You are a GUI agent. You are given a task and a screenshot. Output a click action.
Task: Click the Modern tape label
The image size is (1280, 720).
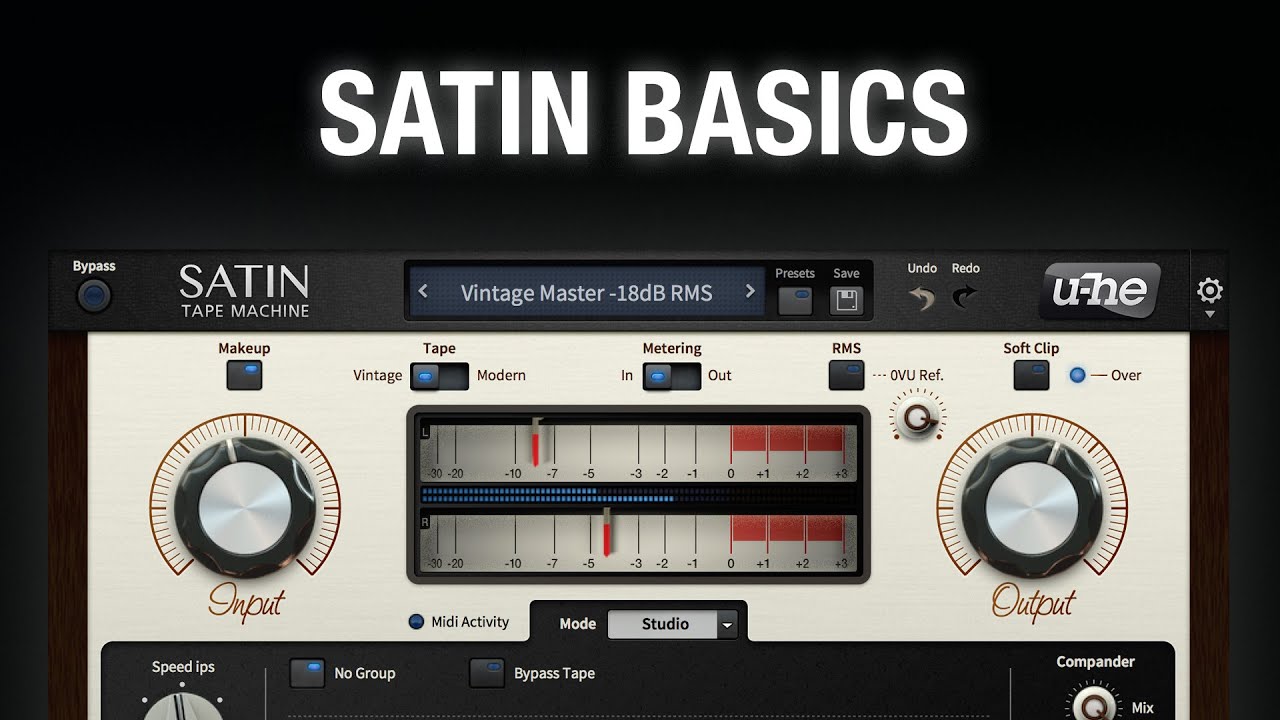coord(501,376)
